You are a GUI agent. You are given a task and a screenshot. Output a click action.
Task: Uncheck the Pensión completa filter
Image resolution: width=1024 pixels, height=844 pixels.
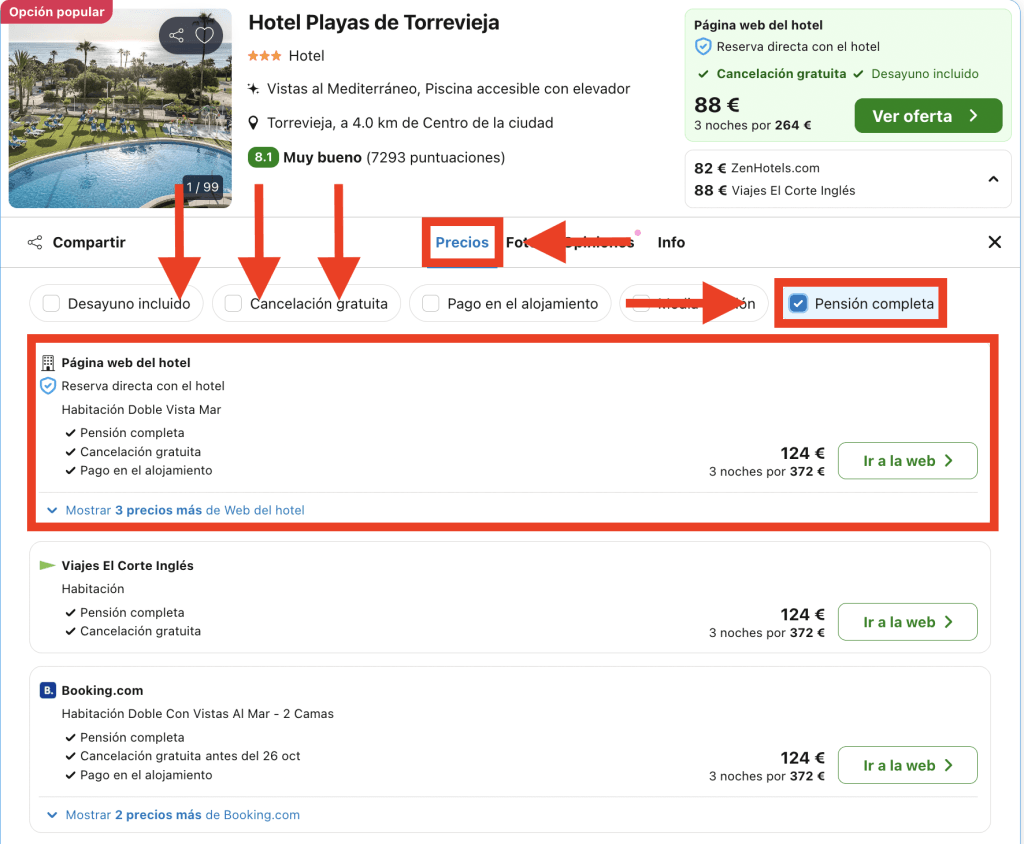[x=798, y=304]
